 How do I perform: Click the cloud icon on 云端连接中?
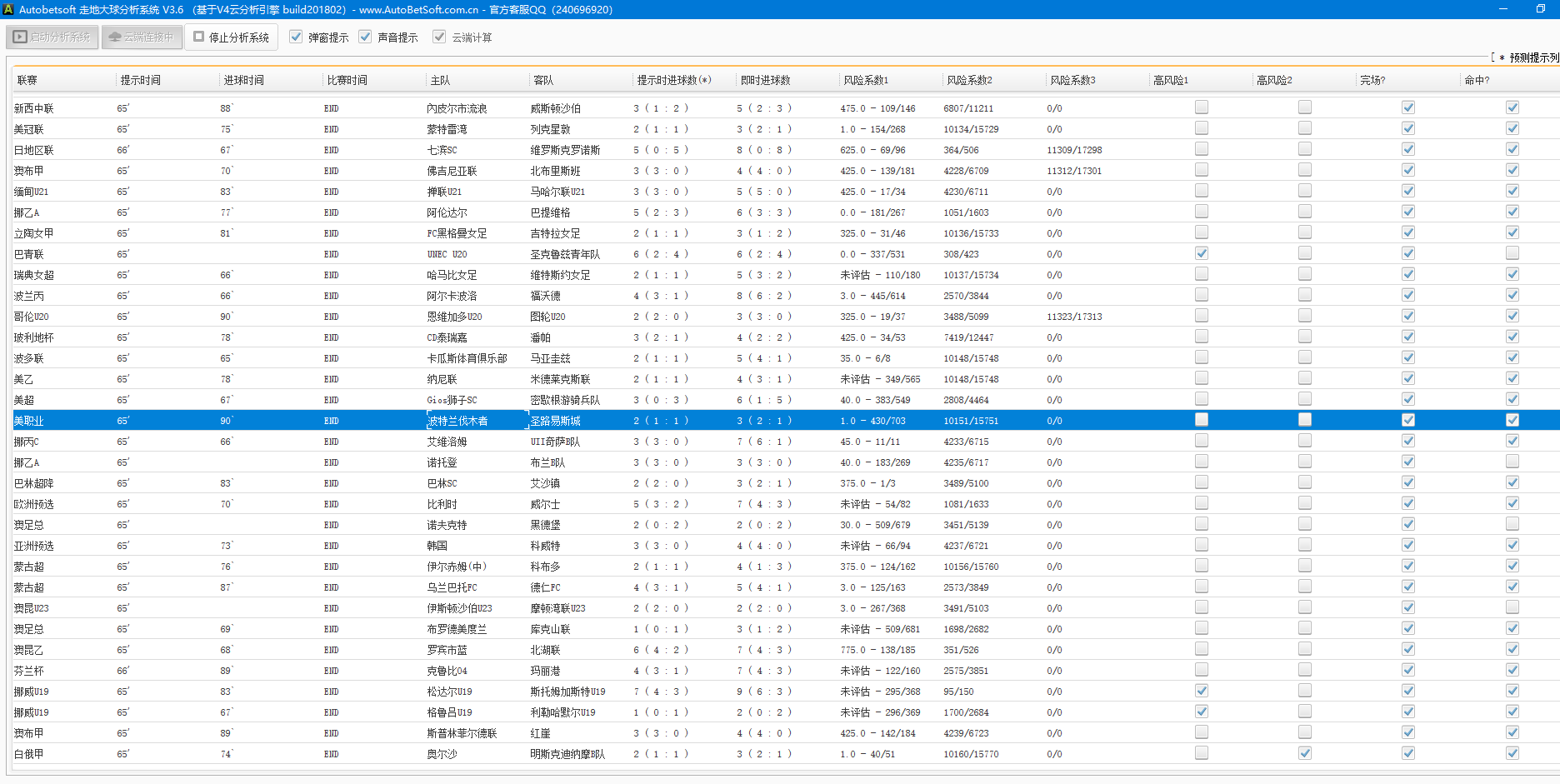click(x=115, y=37)
